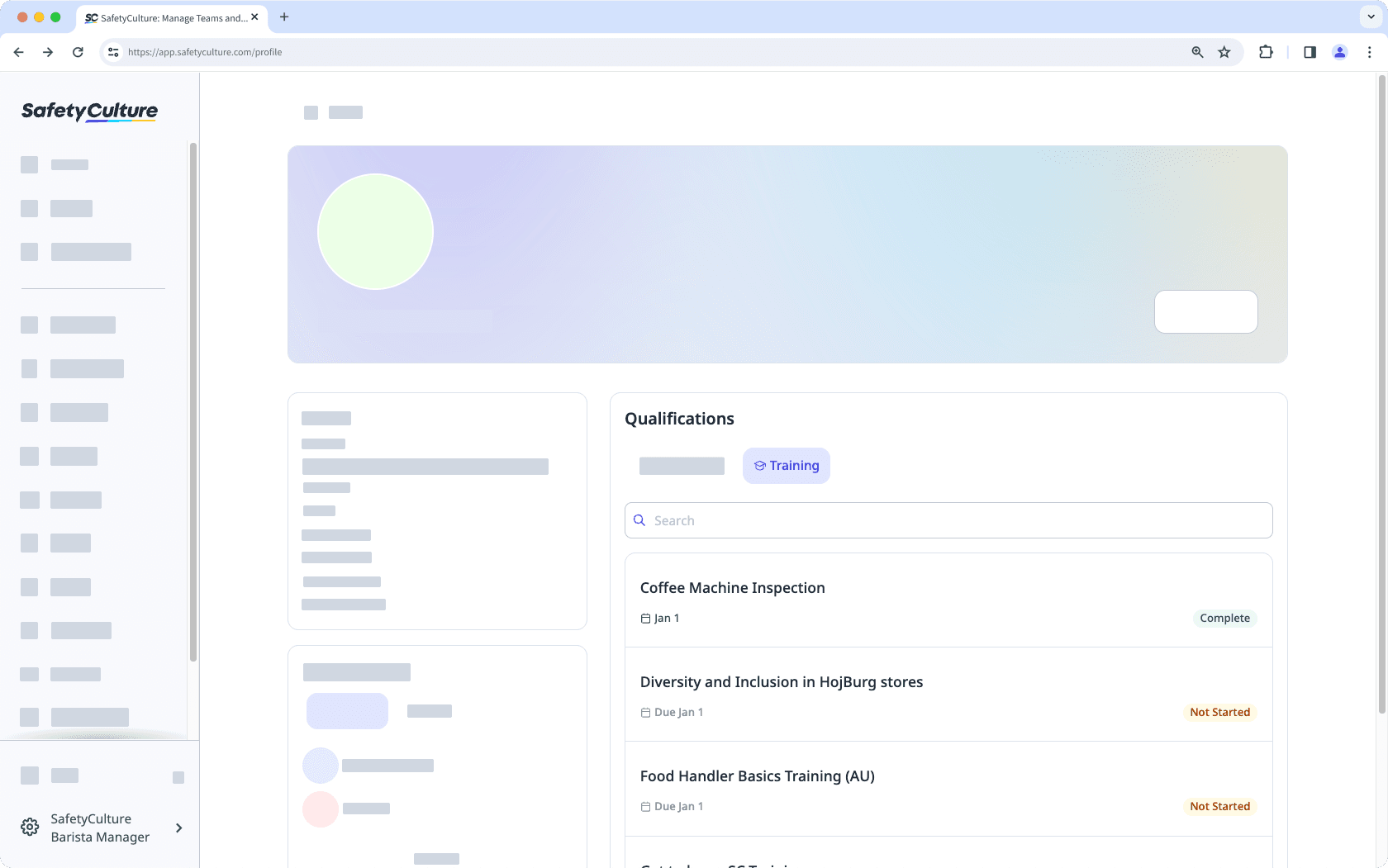1388x868 pixels.
Task: Expand the organization switcher chevron
Action: [178, 828]
